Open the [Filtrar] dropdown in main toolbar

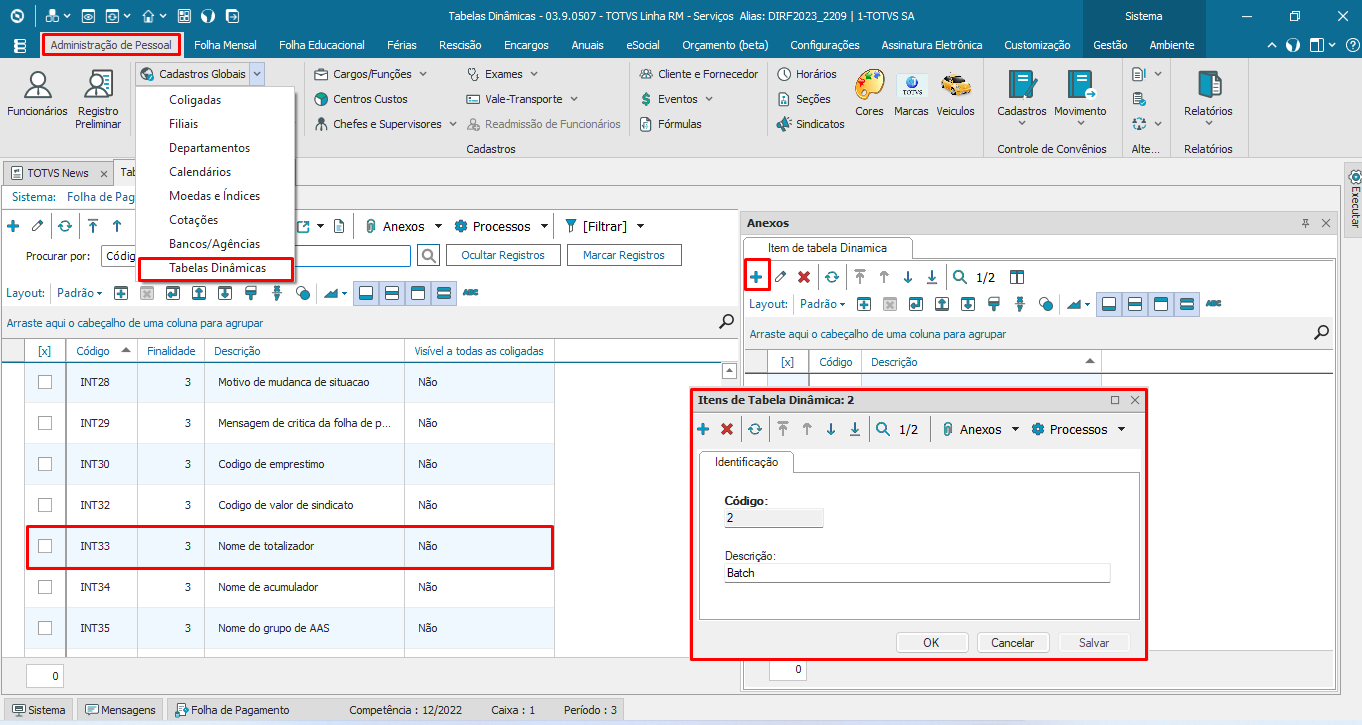point(640,226)
